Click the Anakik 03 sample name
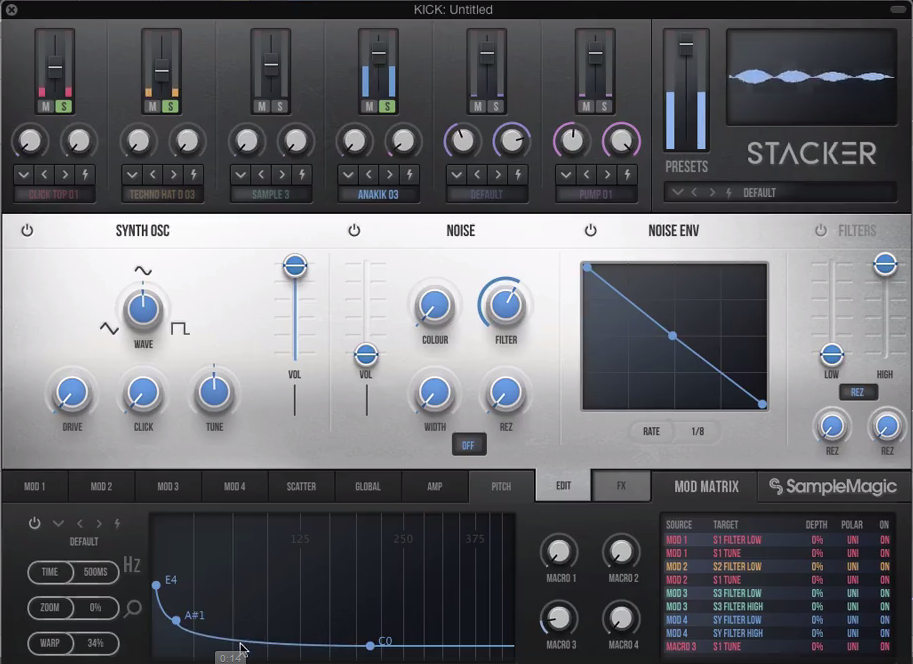This screenshot has width=913, height=664. [378, 195]
